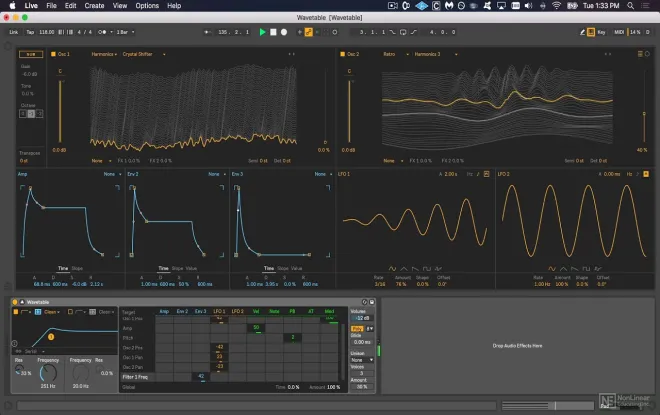The height and width of the screenshot is (415, 660).
Task: Open the Create menu
Action: pos(94,5)
